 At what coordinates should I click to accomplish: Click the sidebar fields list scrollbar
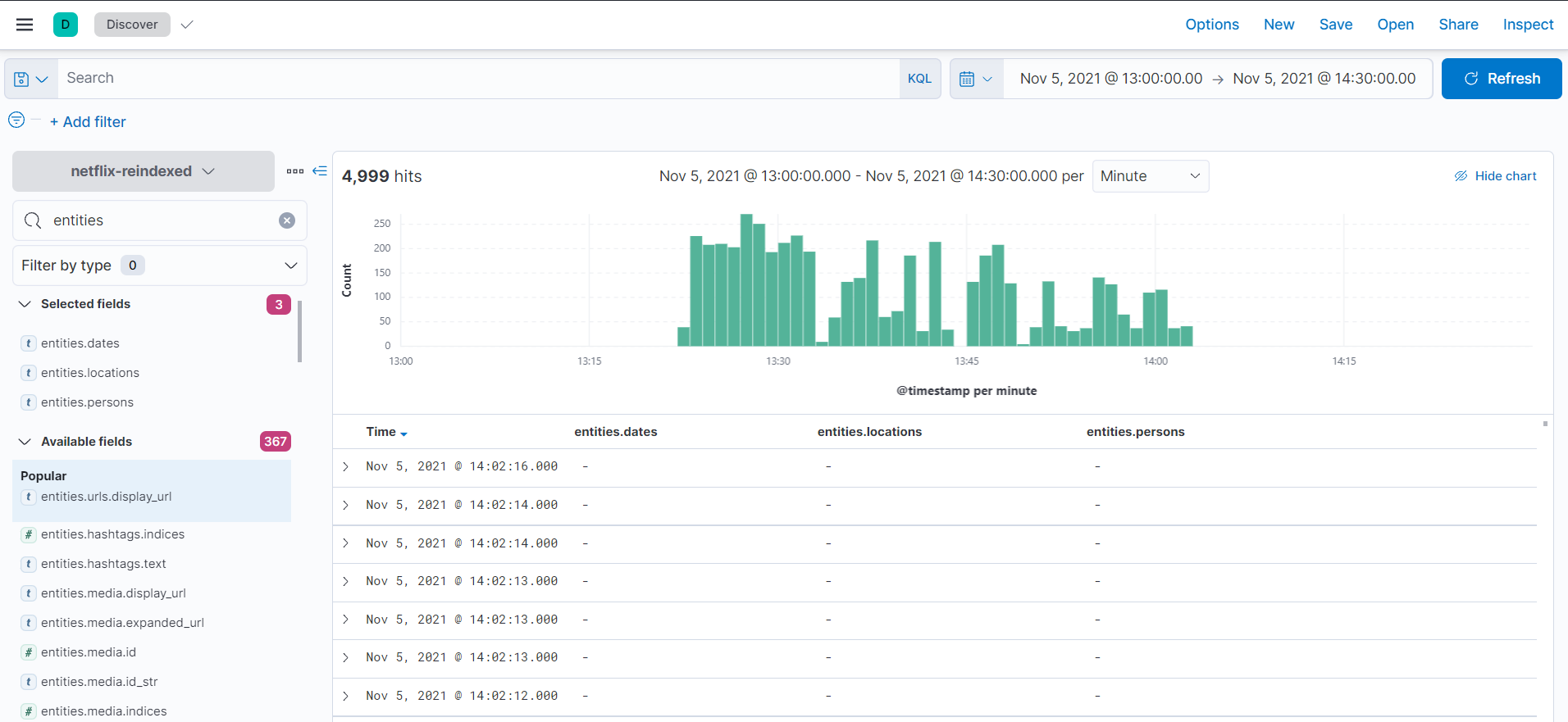click(300, 331)
